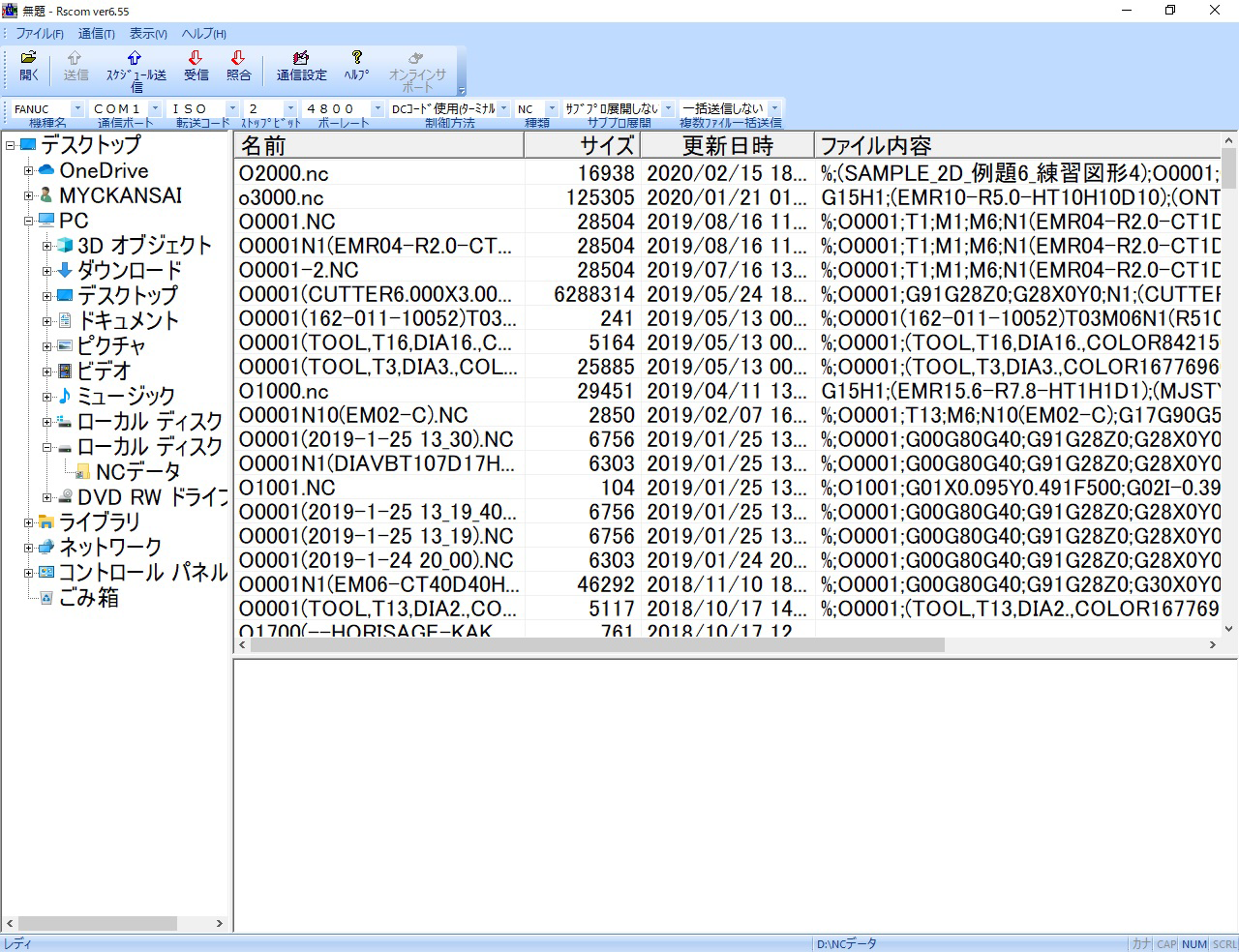Click the スケジュール送信 schedule send icon

136,58
